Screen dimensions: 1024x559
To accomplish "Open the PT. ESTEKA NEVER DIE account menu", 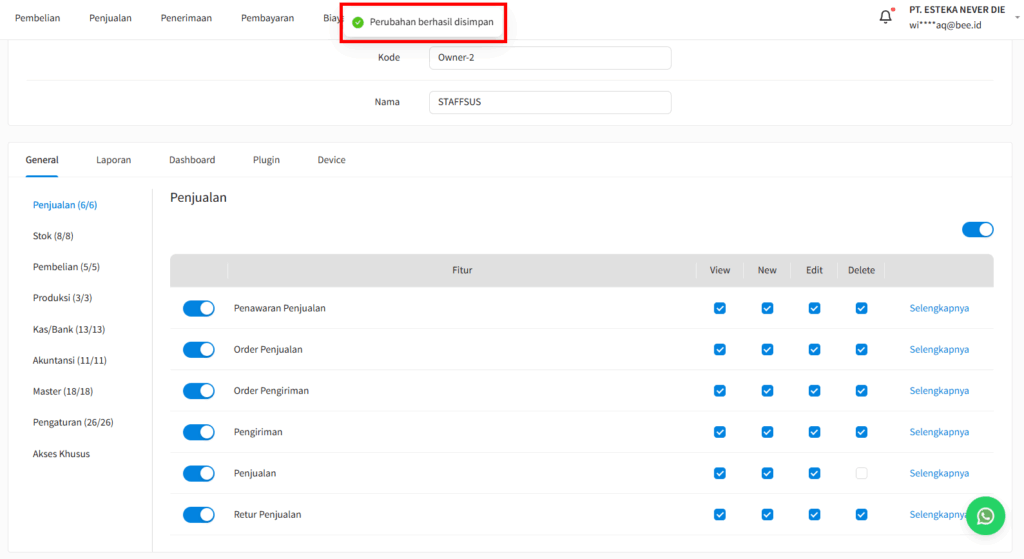I will 956,17.
